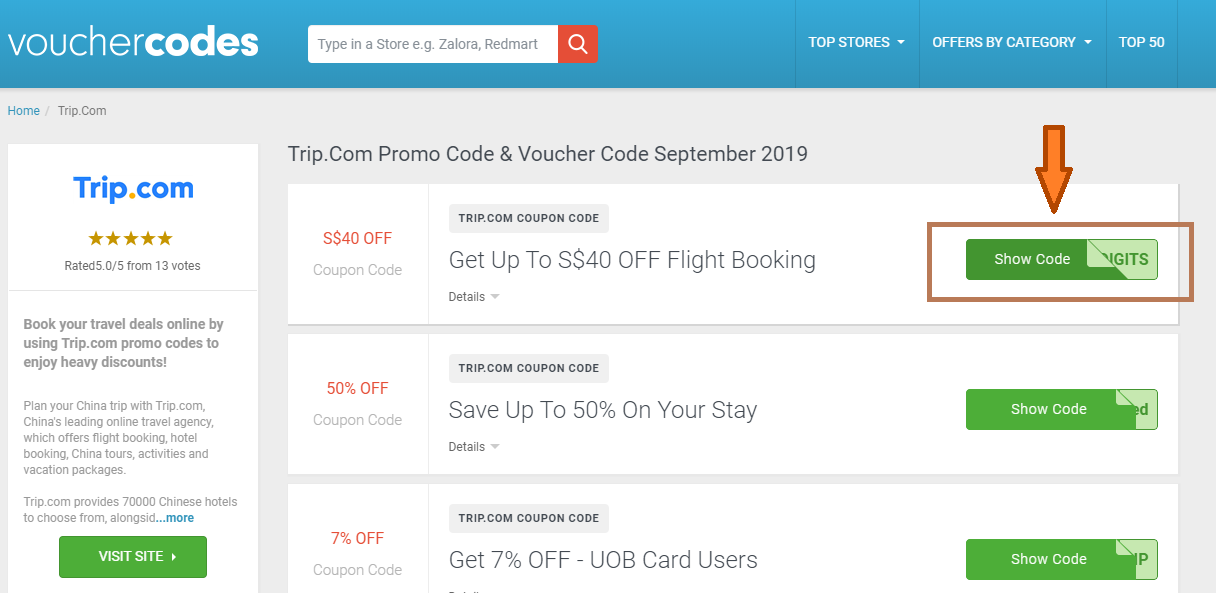
Task: Expand the TOP STORES dropdown menu
Action: [856, 43]
